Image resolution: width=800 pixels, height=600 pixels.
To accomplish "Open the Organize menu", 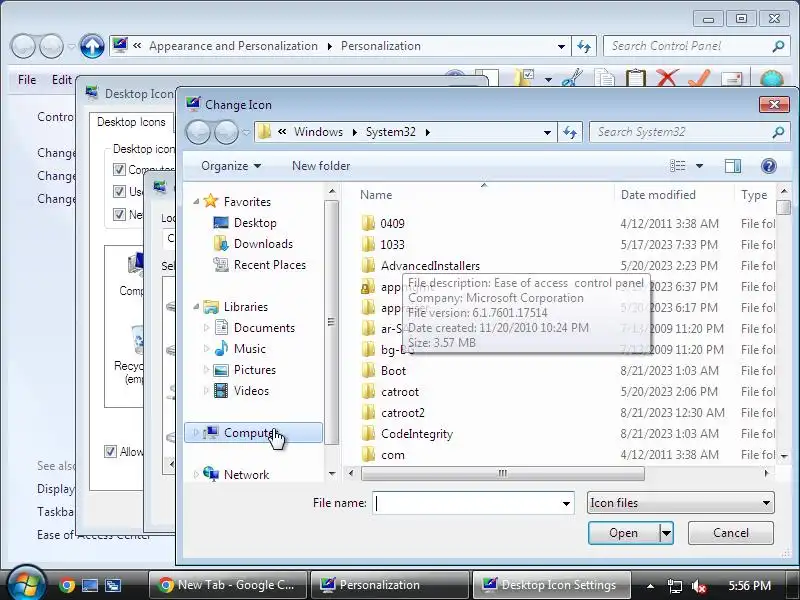I will coord(231,166).
